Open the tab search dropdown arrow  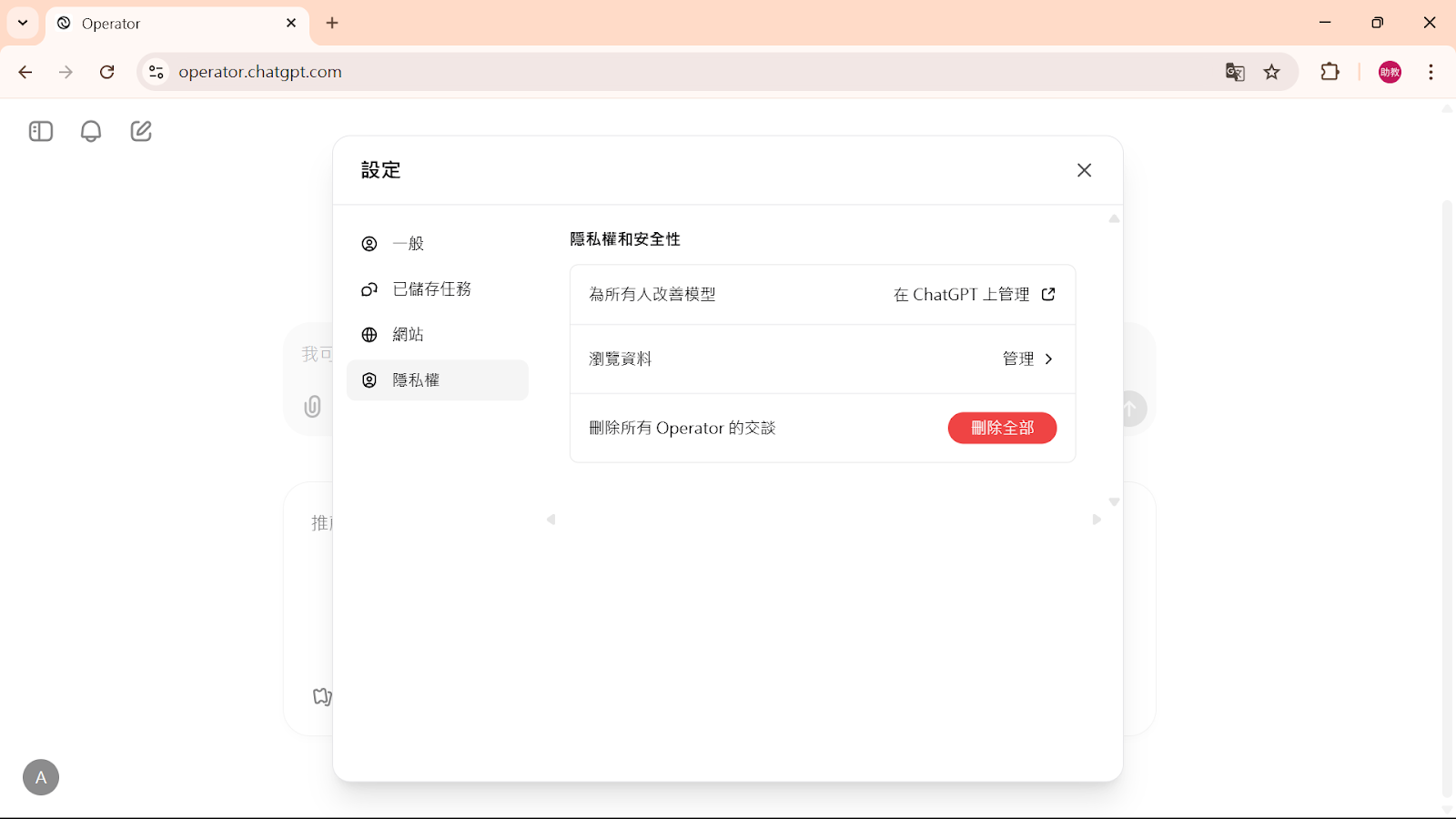(x=23, y=23)
